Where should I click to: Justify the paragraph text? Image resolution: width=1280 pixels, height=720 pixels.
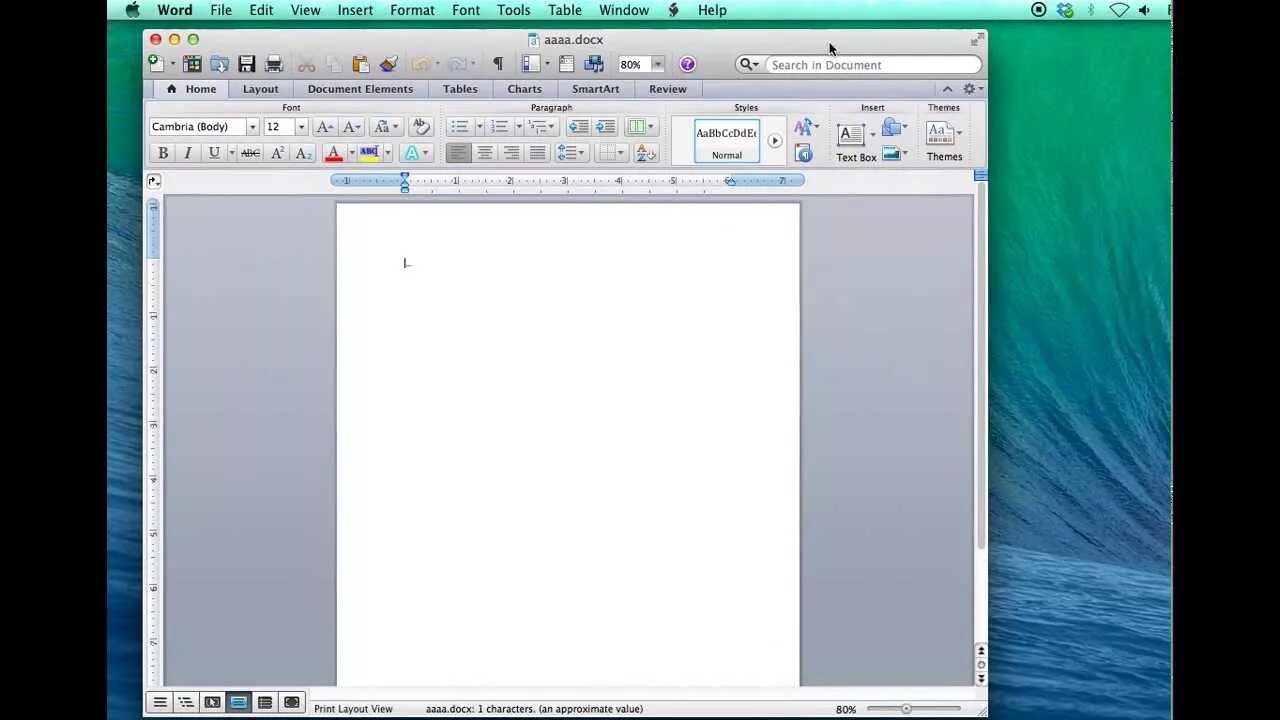point(537,153)
